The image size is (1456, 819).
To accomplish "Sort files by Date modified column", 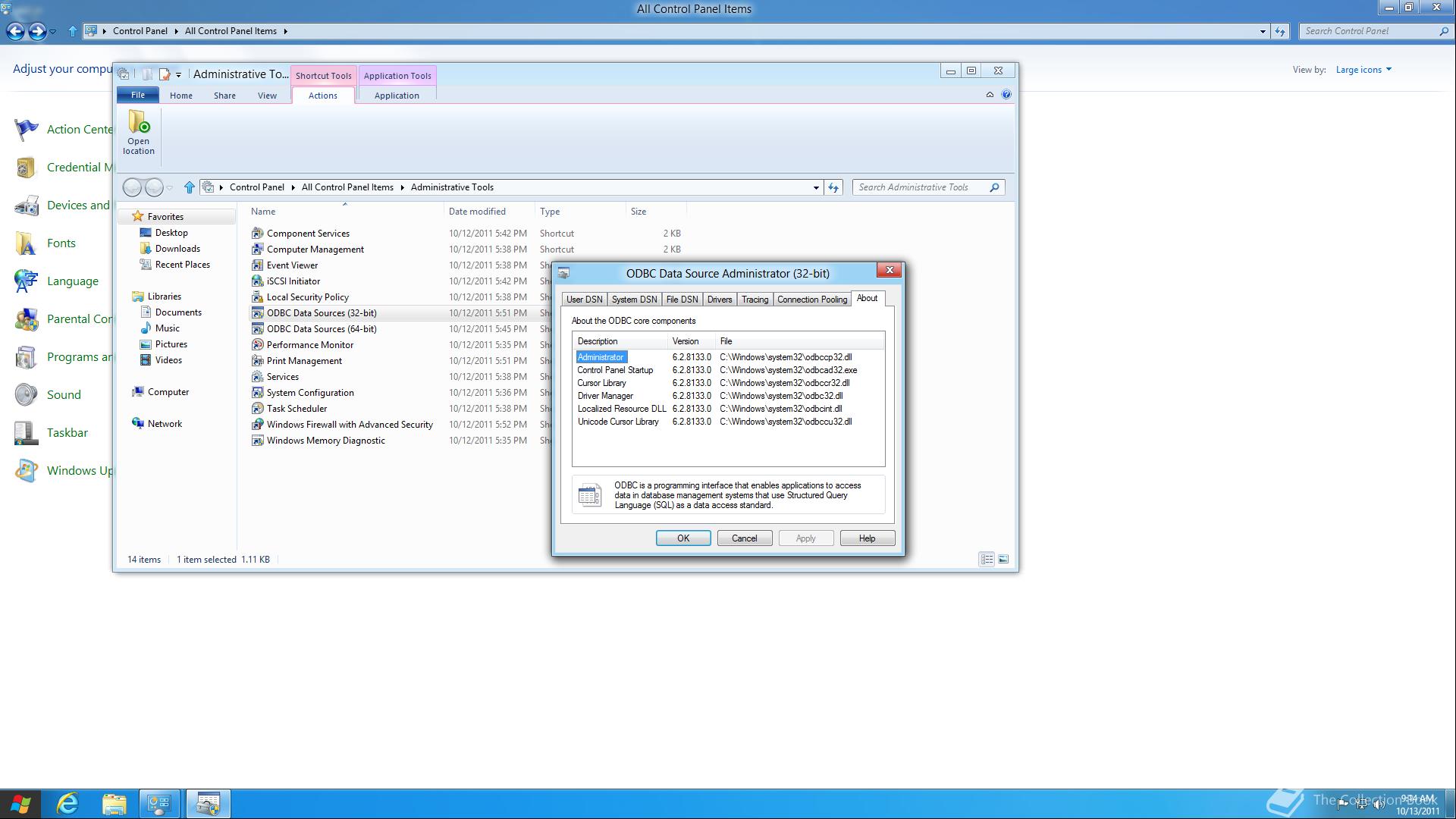I will [489, 212].
